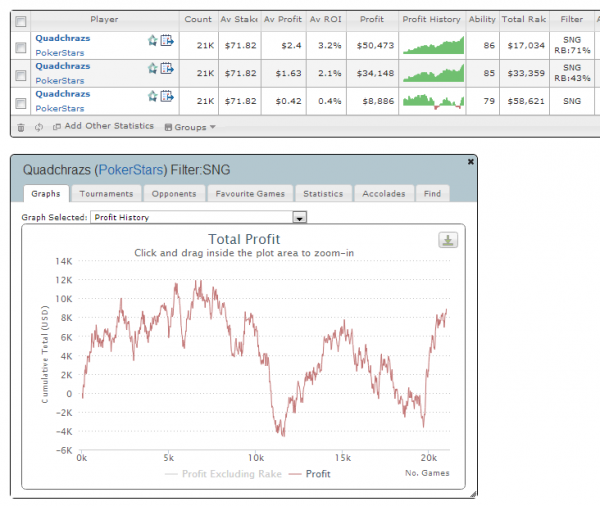Check the row with Av Profit $1.63
This screenshot has height=506, width=600.
[x=21, y=75]
